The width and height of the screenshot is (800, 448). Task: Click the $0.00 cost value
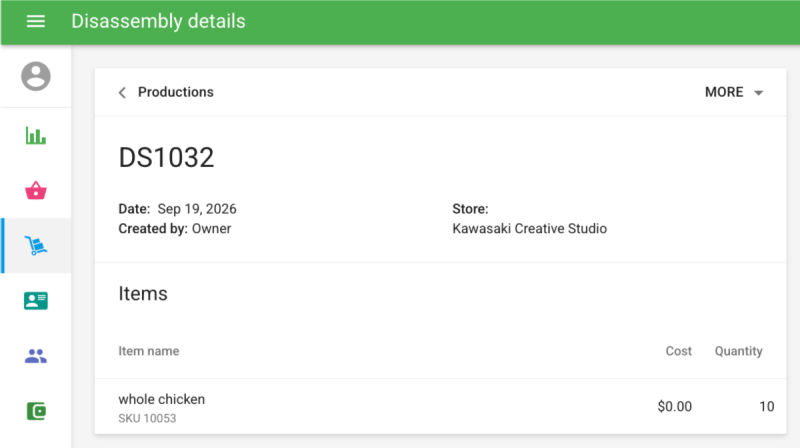point(674,407)
